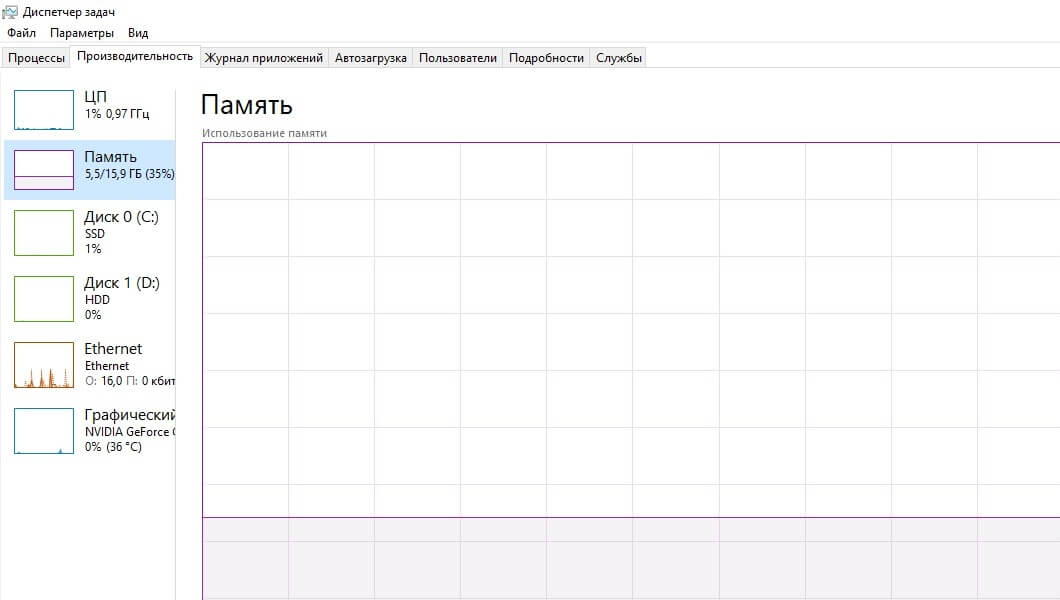Click the Память mini graph thumbnail

(x=44, y=170)
